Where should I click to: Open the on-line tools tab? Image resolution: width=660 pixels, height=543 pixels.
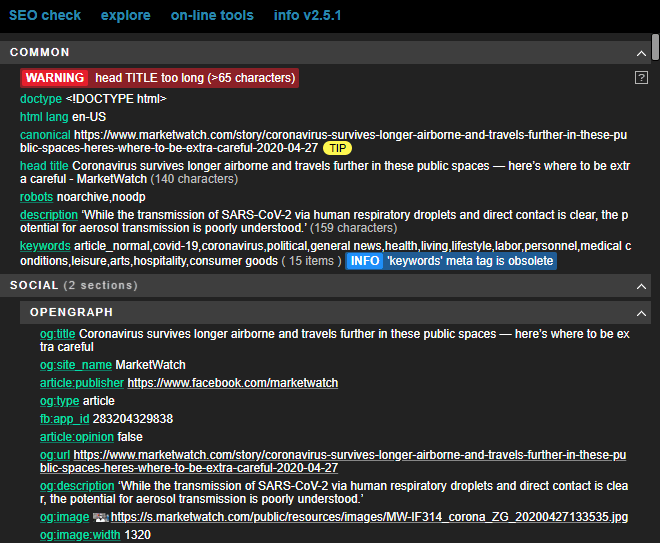(212, 15)
